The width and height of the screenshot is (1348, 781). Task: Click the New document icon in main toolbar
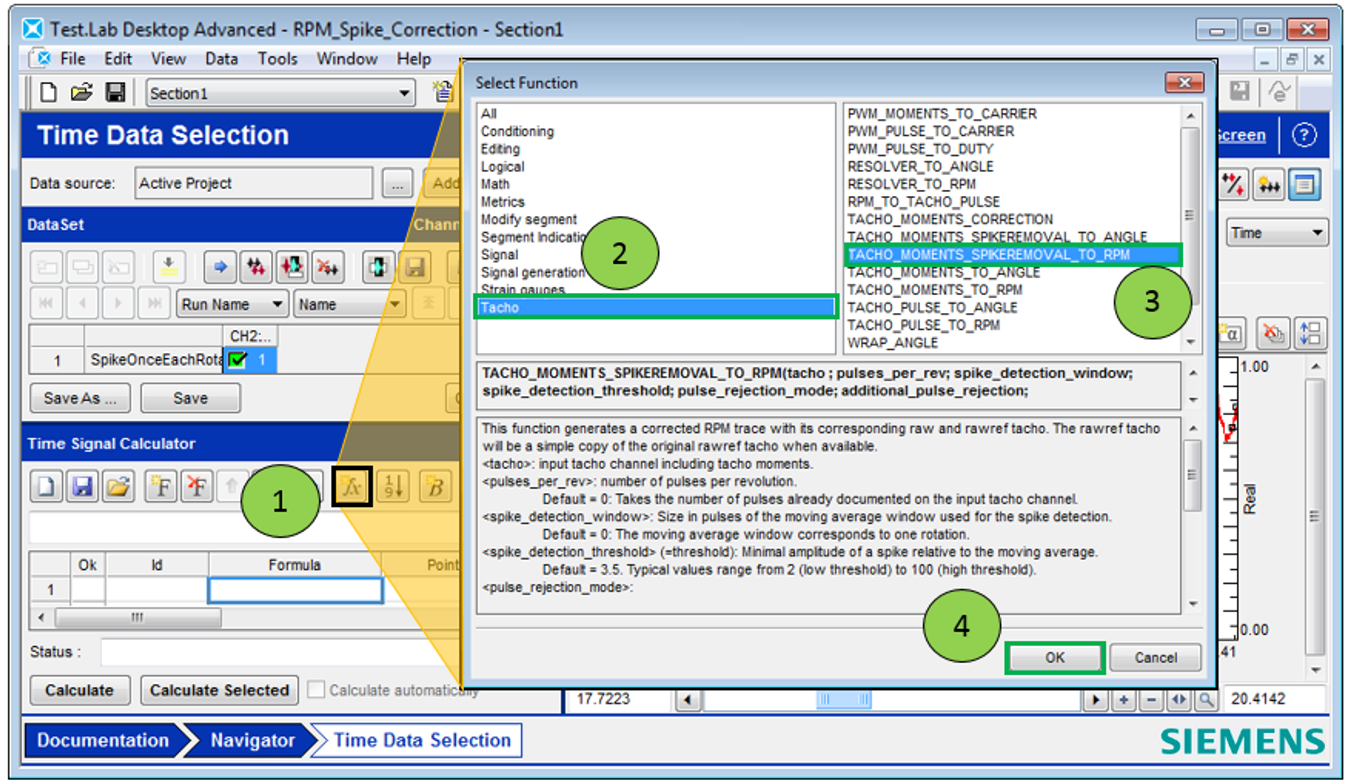click(48, 93)
